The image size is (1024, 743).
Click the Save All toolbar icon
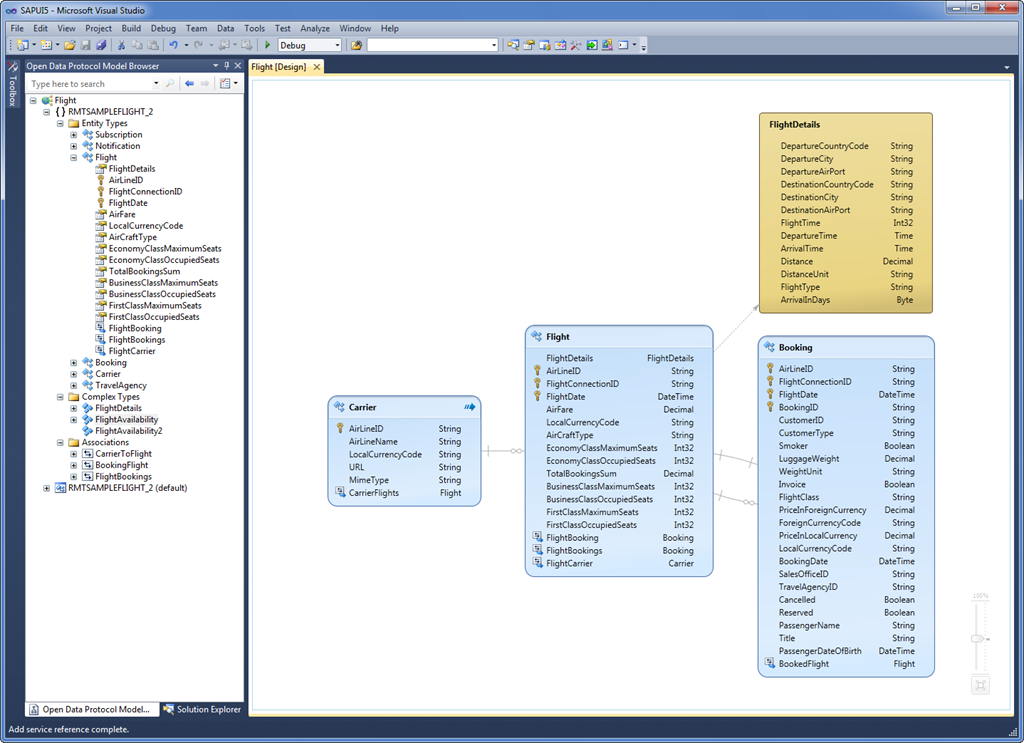(x=101, y=45)
